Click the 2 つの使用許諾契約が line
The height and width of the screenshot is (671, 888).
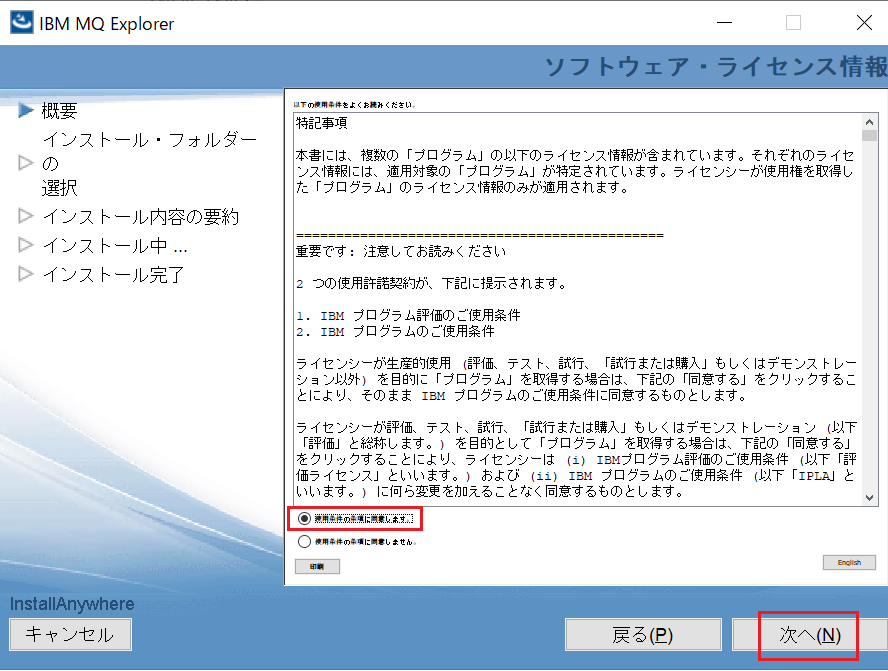[431, 283]
